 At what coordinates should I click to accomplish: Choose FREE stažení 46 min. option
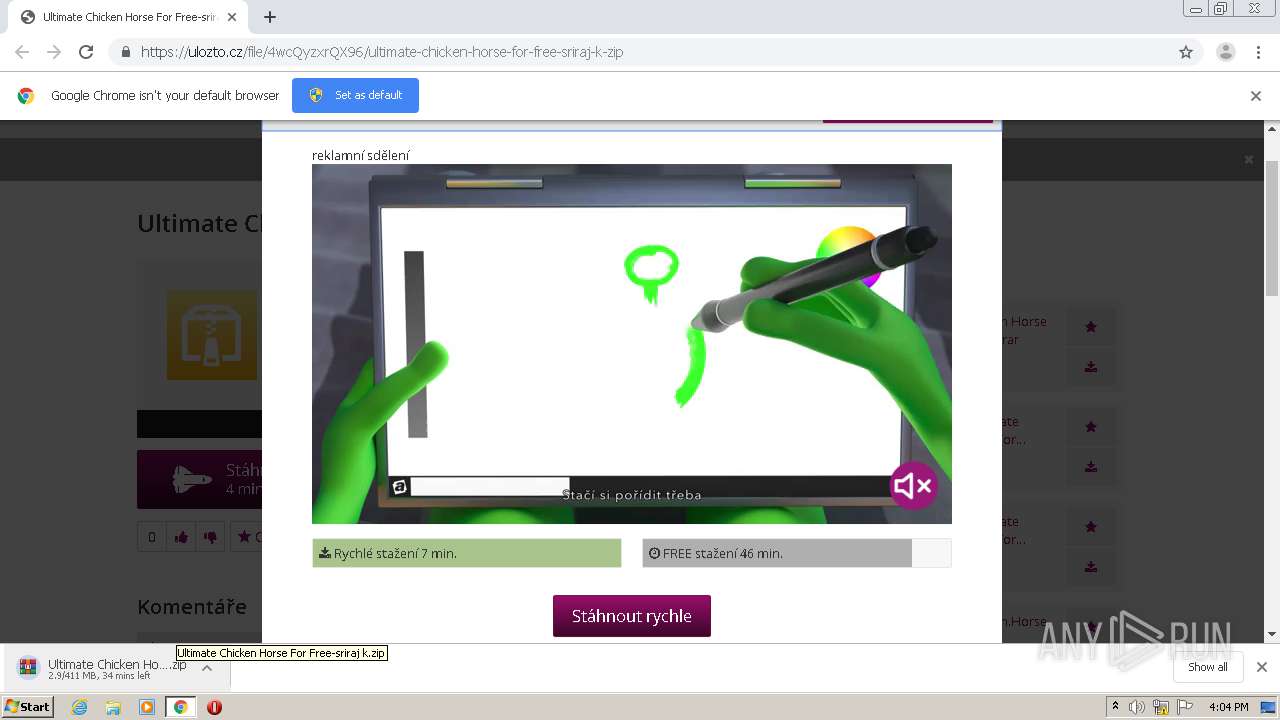click(797, 553)
